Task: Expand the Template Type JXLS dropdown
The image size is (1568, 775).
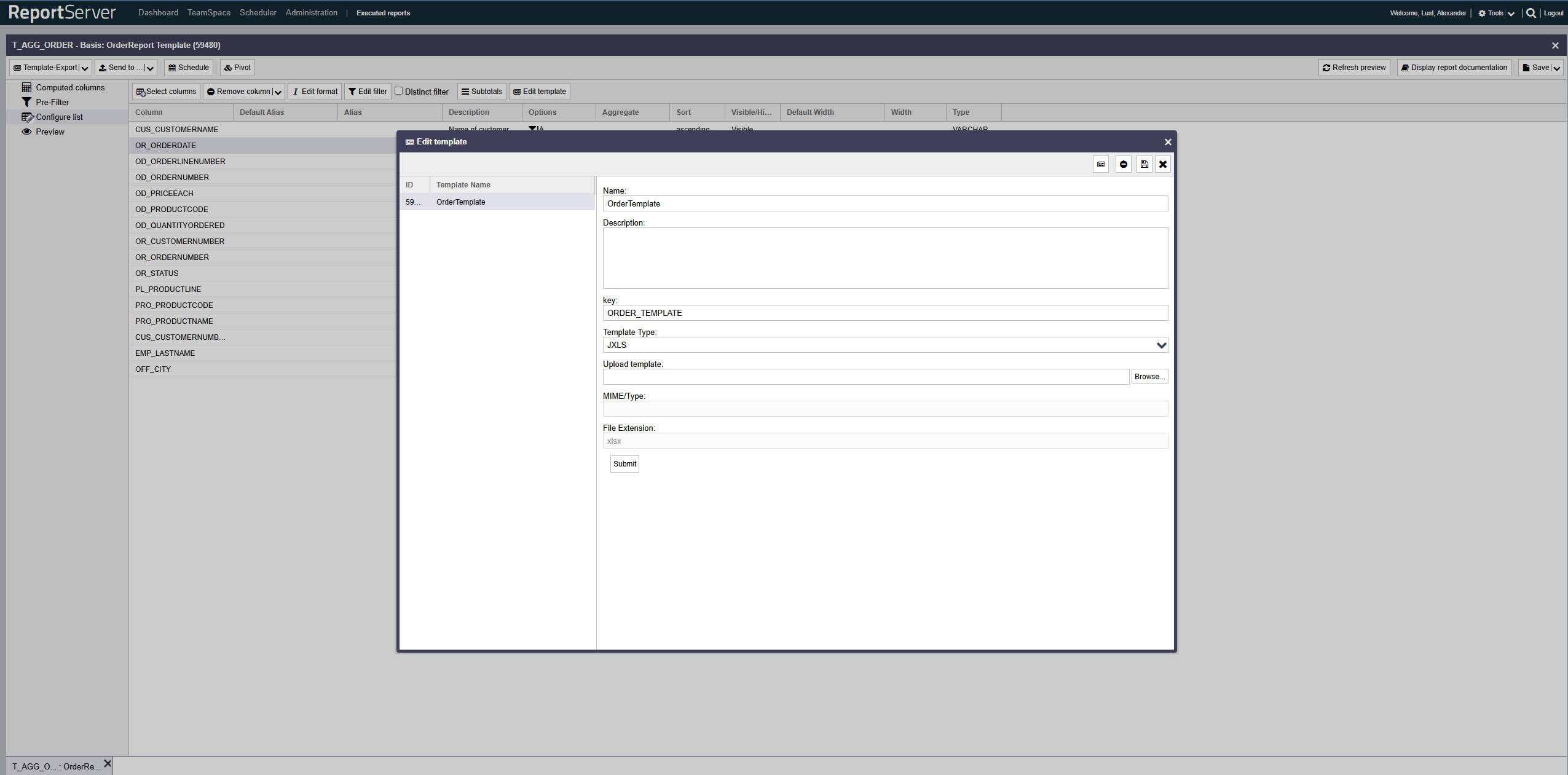Action: (1160, 345)
